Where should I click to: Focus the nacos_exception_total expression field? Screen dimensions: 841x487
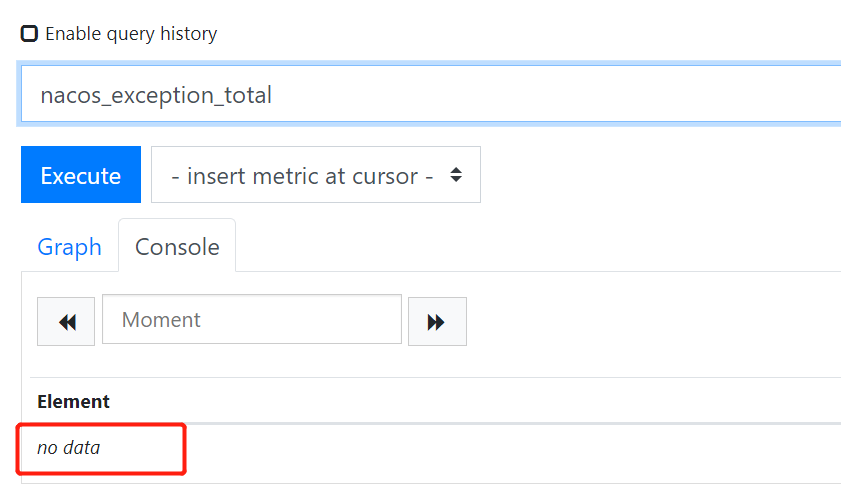[x=431, y=94]
